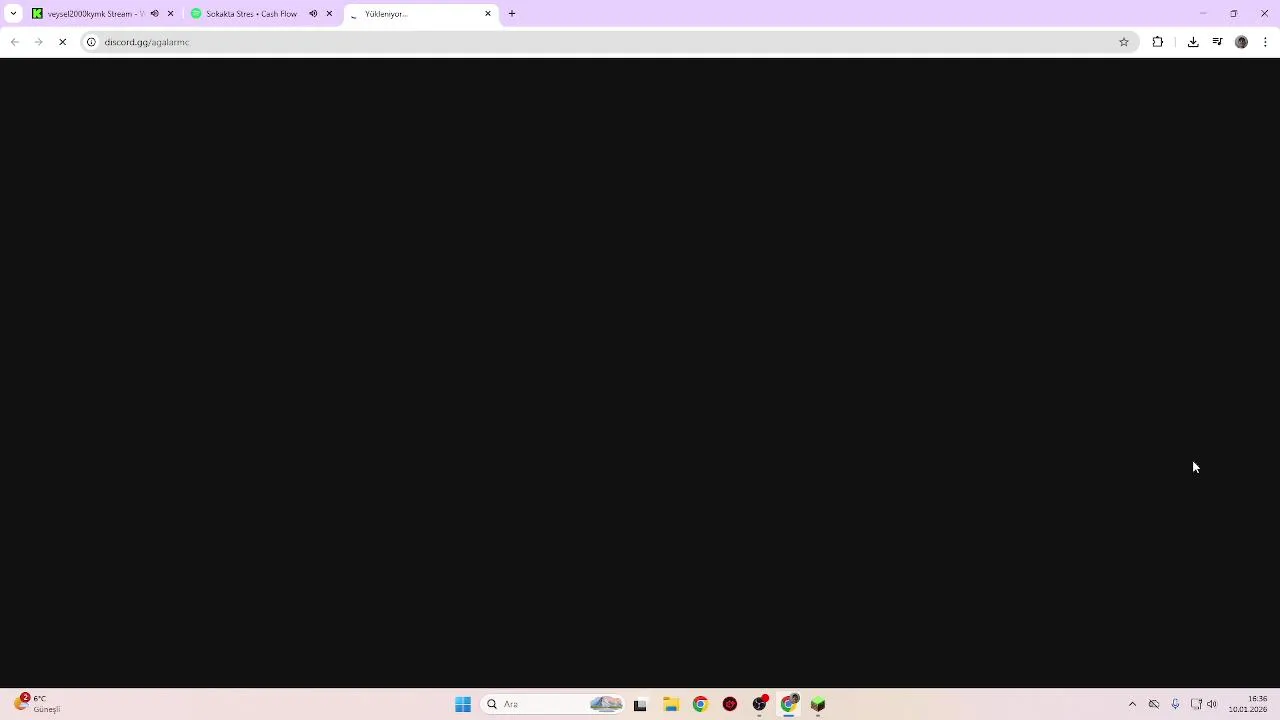Go forward in browser history
The image size is (1280, 720).
click(38, 42)
